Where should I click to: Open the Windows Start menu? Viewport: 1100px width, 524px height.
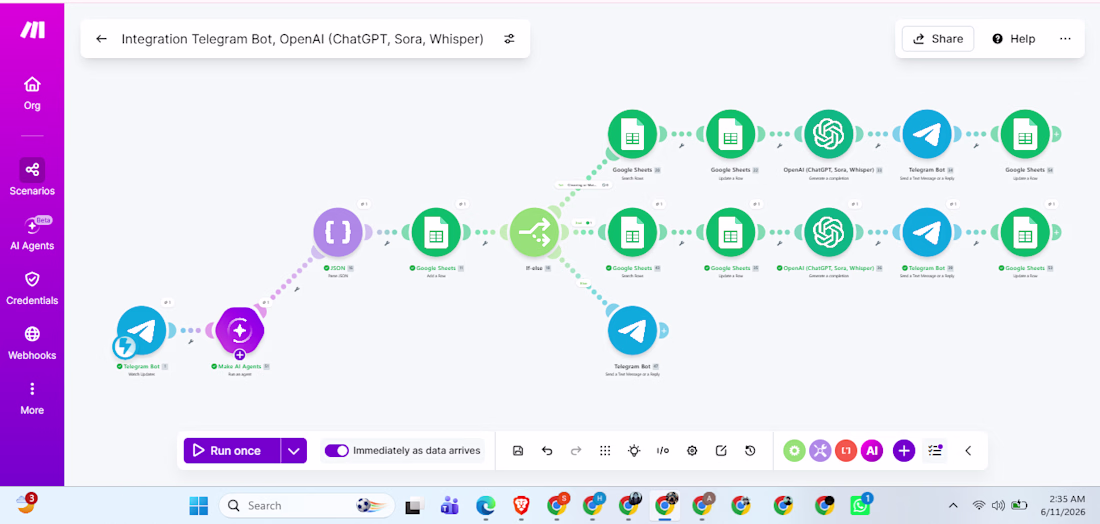199,505
